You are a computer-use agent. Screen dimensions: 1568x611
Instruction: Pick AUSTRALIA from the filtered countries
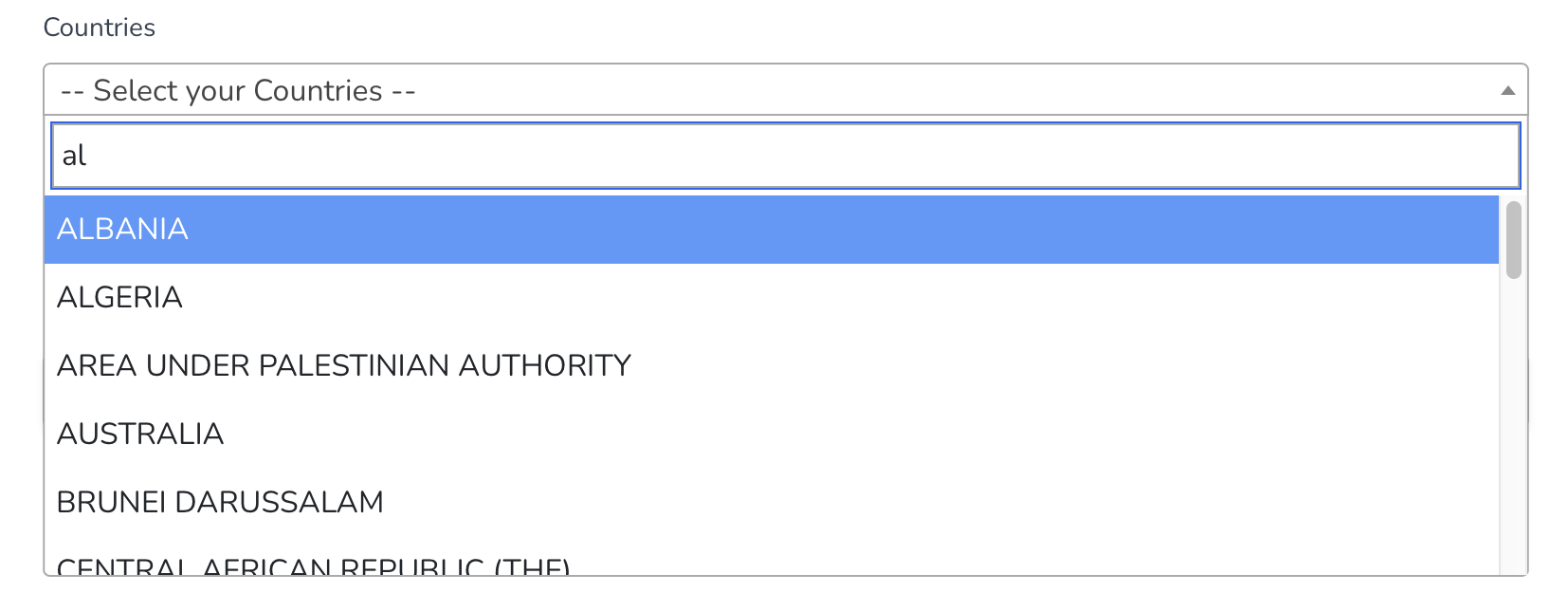(x=140, y=435)
